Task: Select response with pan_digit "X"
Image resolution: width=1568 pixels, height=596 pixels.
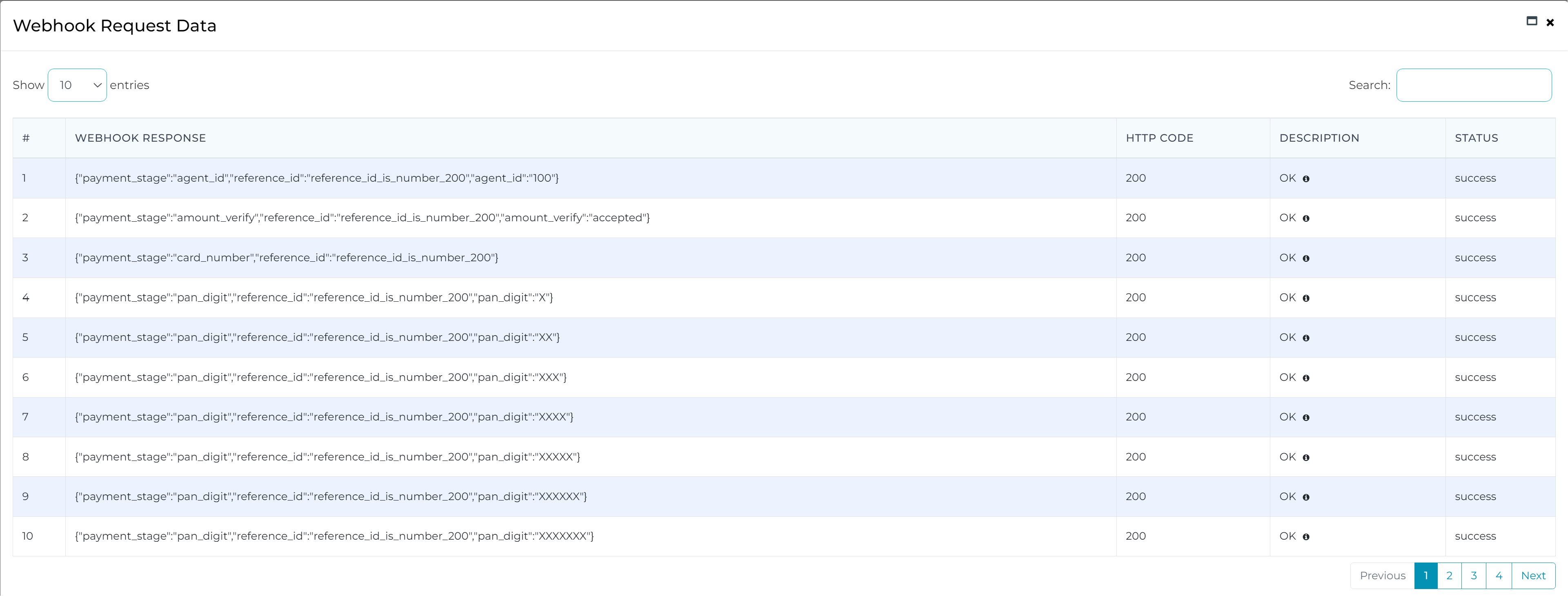Action: click(314, 298)
